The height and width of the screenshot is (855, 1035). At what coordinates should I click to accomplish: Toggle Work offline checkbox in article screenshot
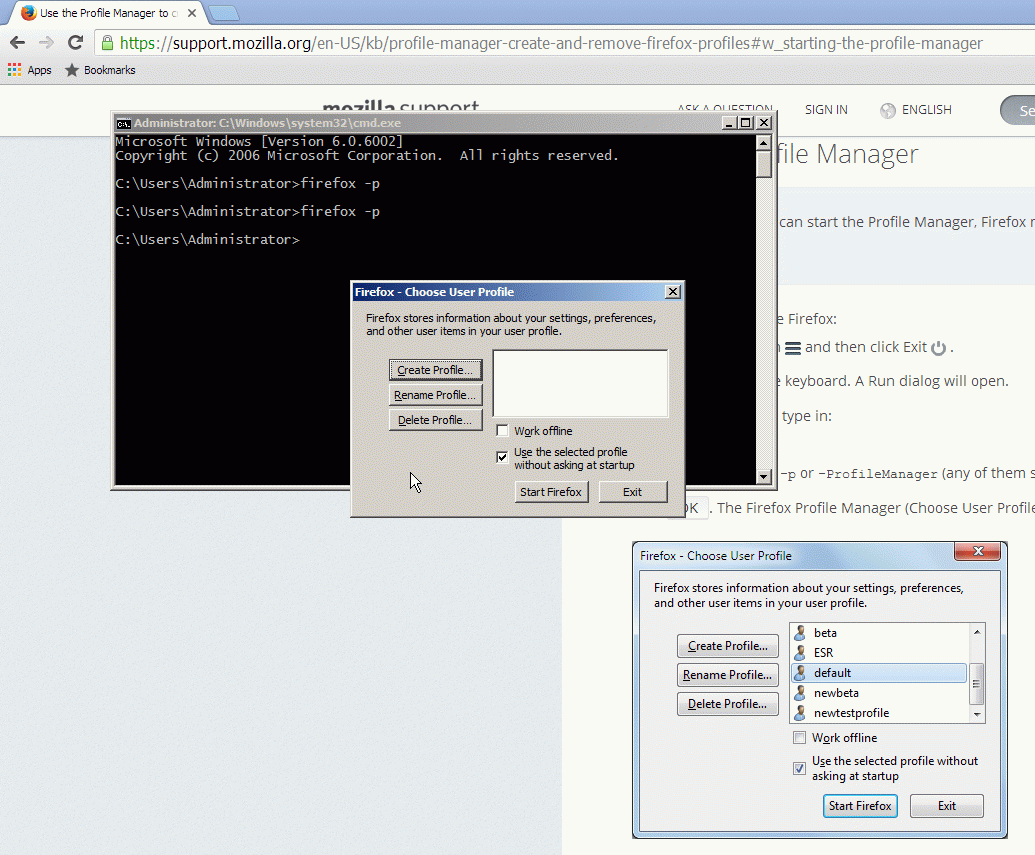799,737
